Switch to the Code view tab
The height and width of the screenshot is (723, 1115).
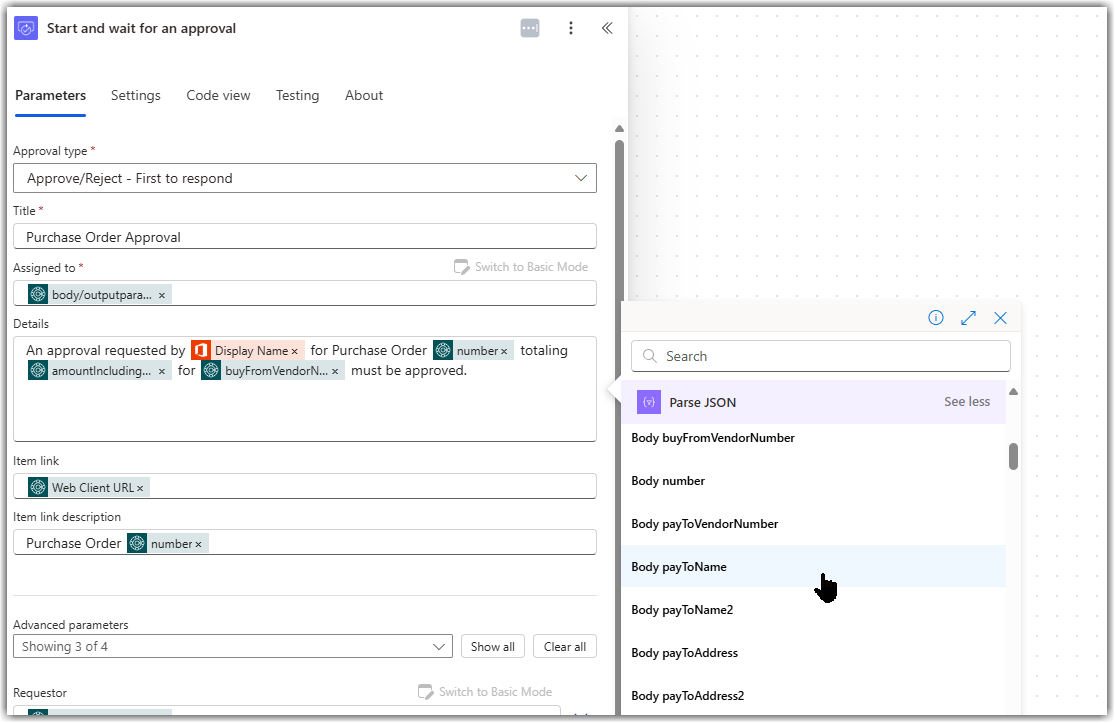[x=218, y=95]
